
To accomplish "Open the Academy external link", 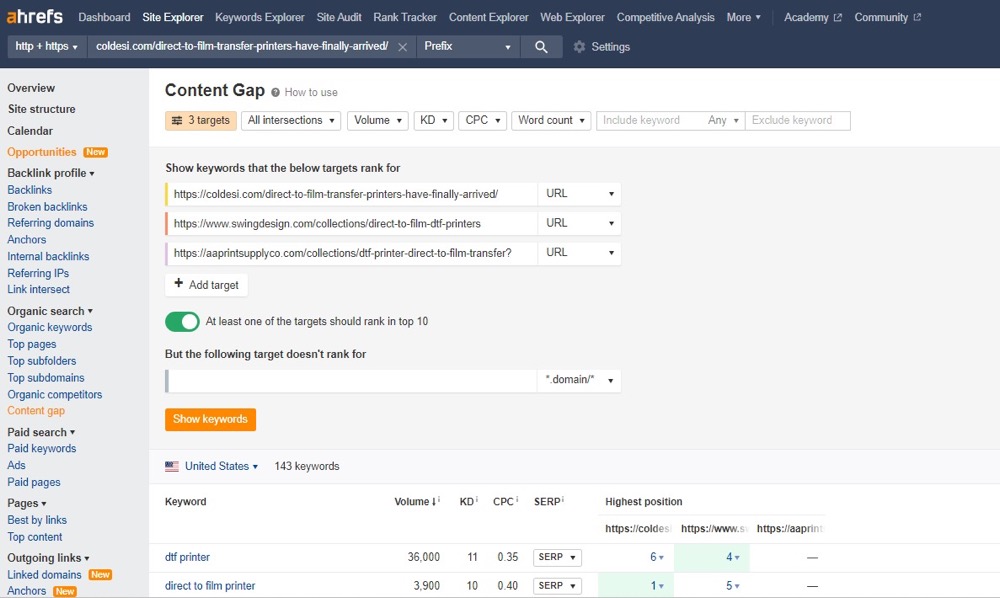I will (812, 17).
